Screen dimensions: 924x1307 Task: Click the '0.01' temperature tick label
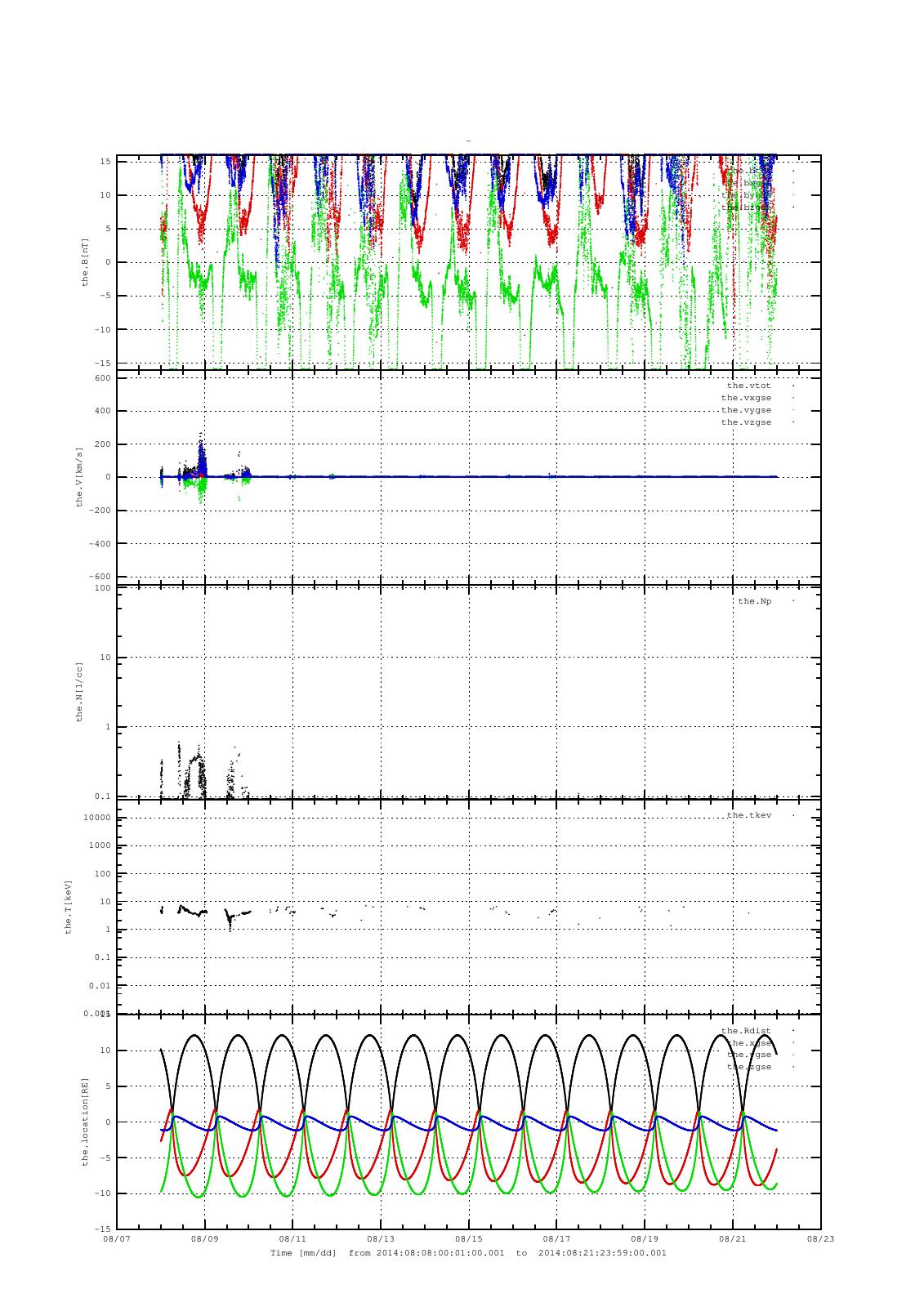[100, 986]
